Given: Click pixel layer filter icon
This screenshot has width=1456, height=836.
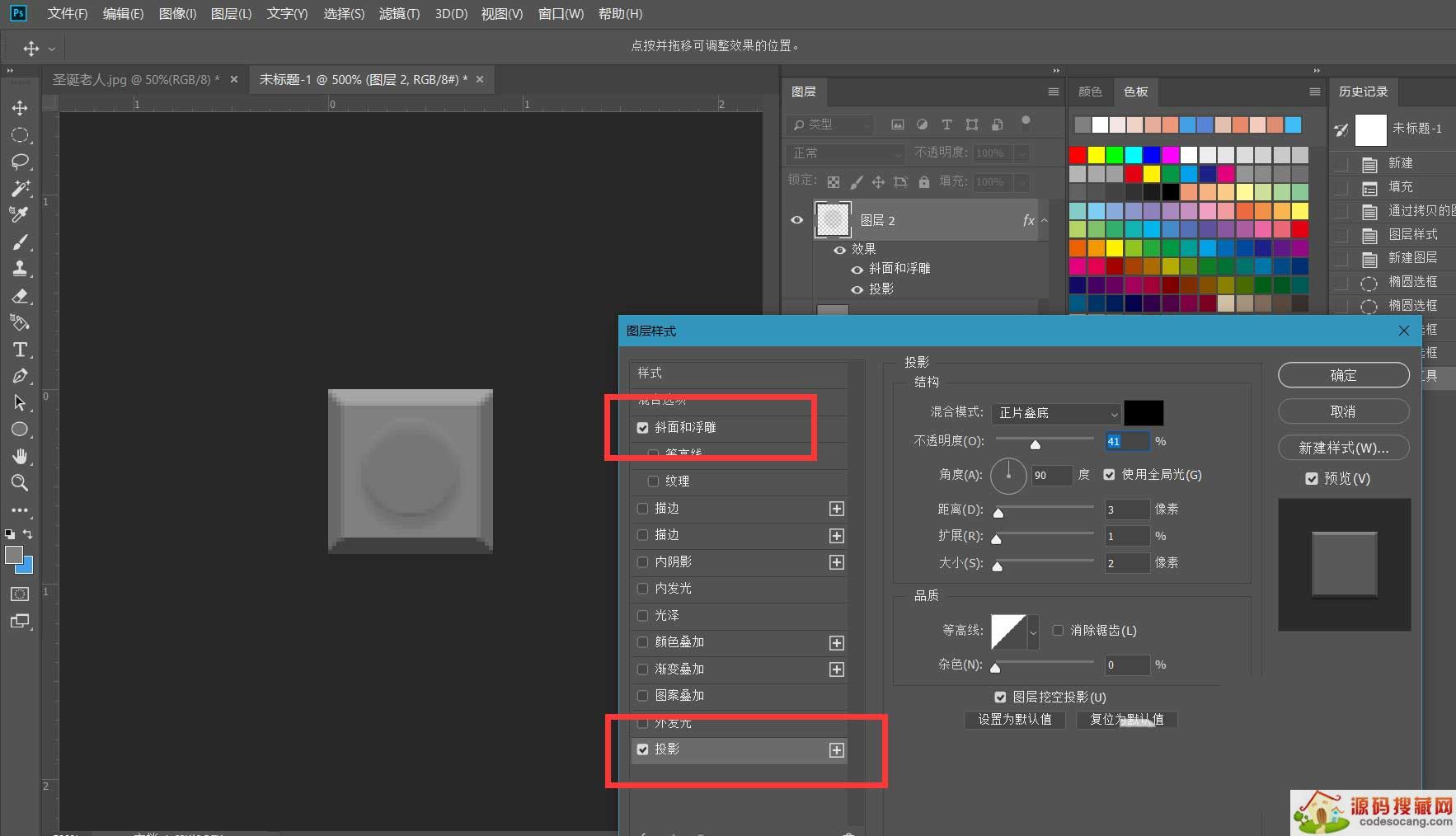Looking at the screenshot, I should tap(898, 124).
